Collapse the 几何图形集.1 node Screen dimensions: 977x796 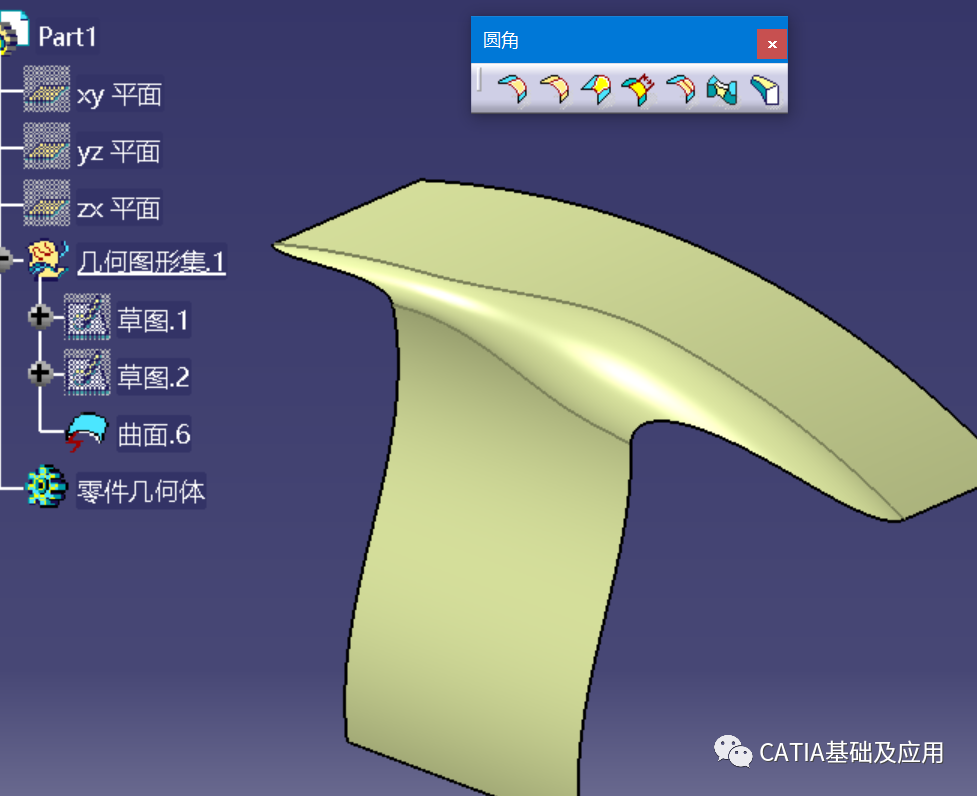4,259
